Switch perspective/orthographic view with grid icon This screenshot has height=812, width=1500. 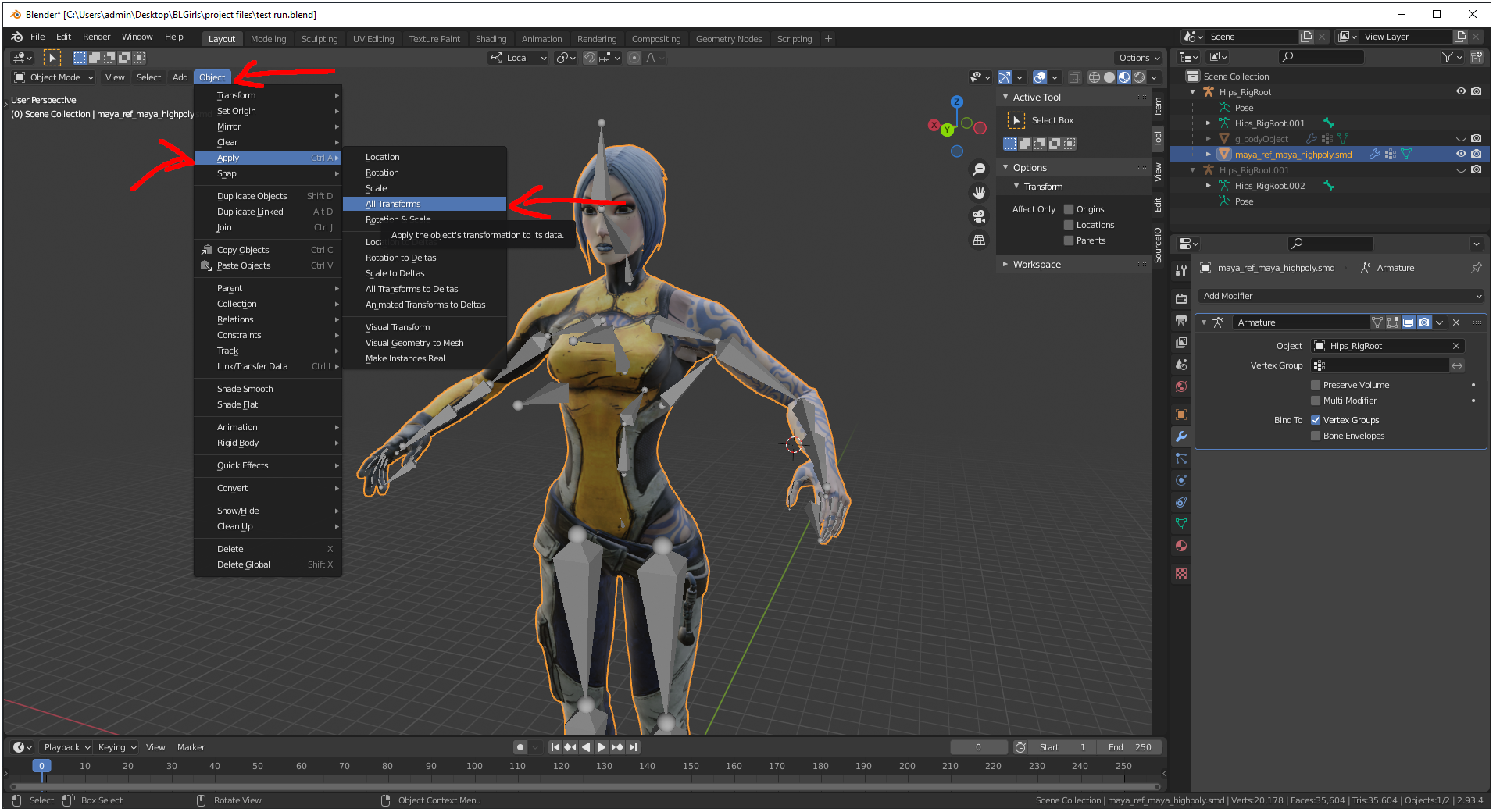979,240
